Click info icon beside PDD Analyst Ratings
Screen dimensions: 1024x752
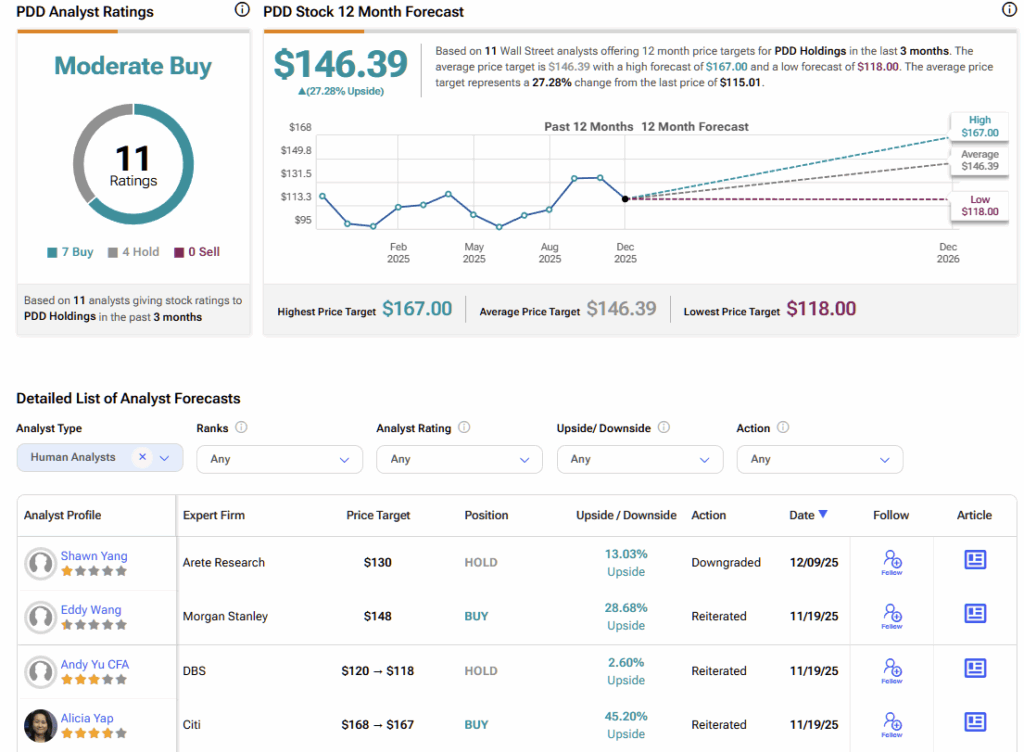[x=241, y=10]
